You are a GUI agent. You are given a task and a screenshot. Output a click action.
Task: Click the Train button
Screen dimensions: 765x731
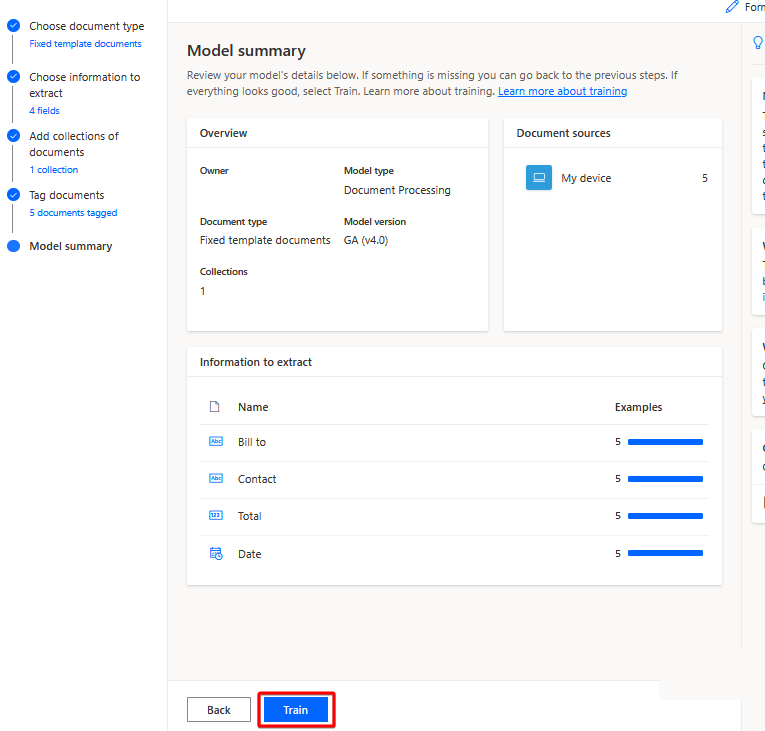(296, 710)
